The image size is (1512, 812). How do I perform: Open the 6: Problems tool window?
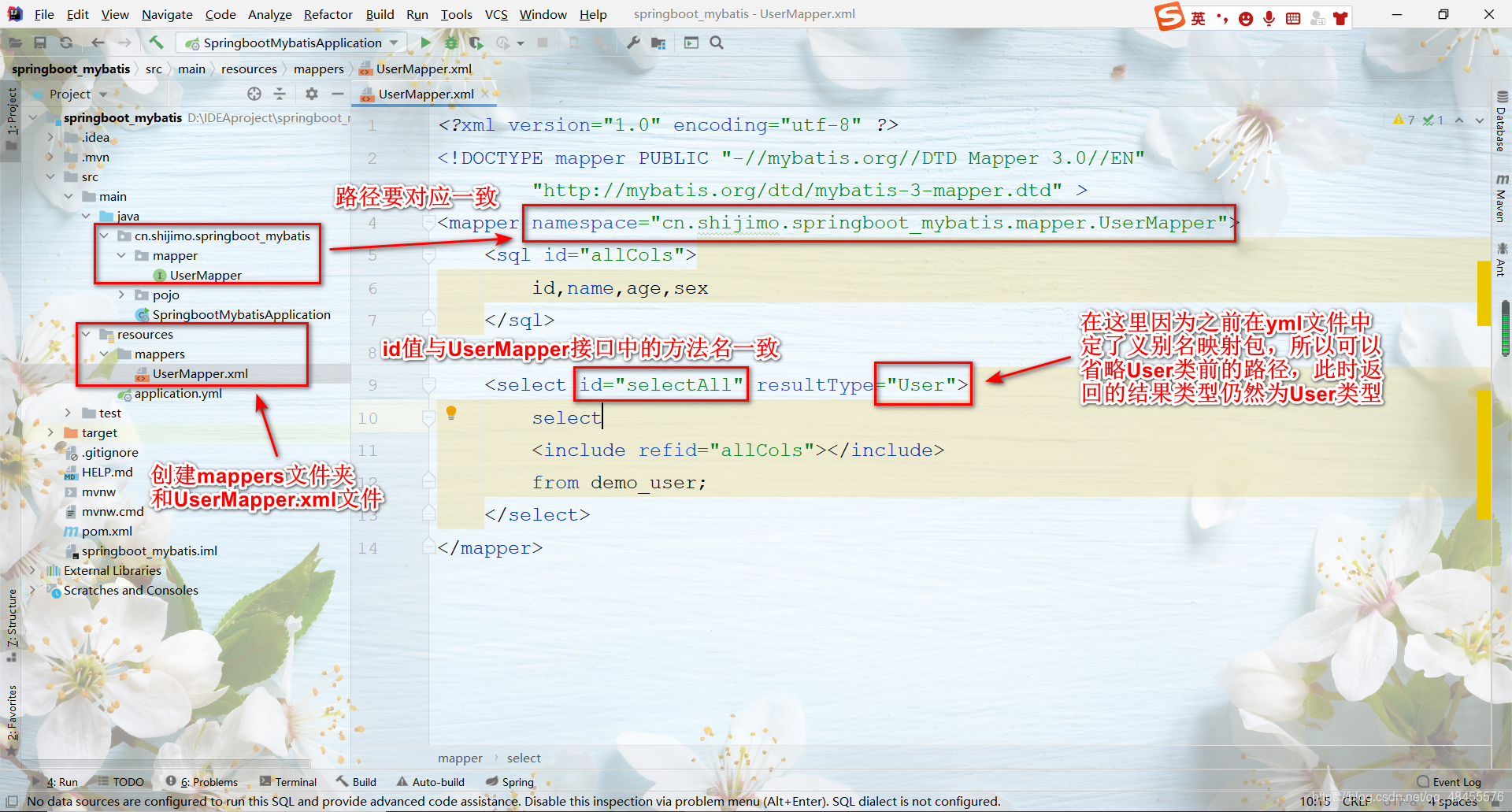(x=202, y=782)
